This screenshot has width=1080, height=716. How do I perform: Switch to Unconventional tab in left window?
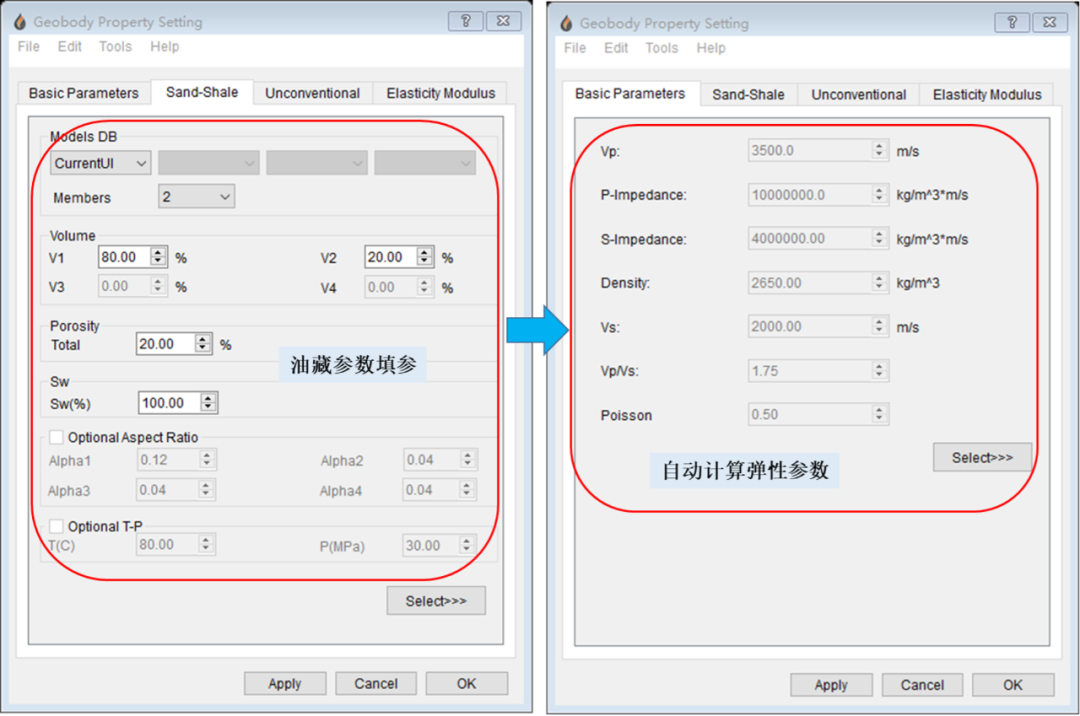[312, 93]
